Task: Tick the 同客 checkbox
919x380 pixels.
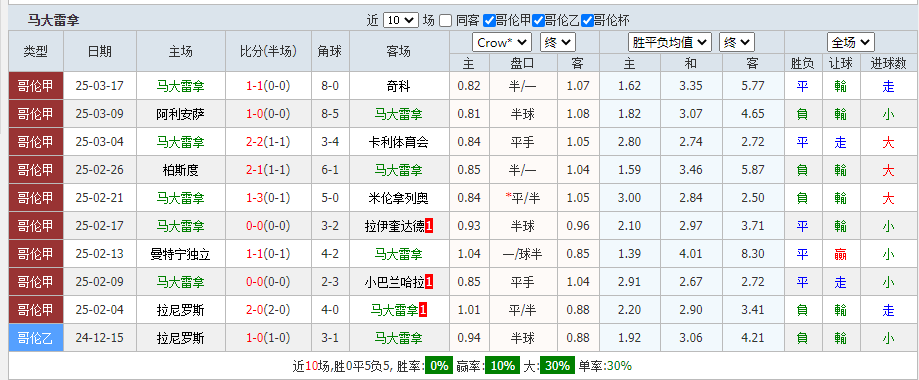Action: (x=445, y=21)
